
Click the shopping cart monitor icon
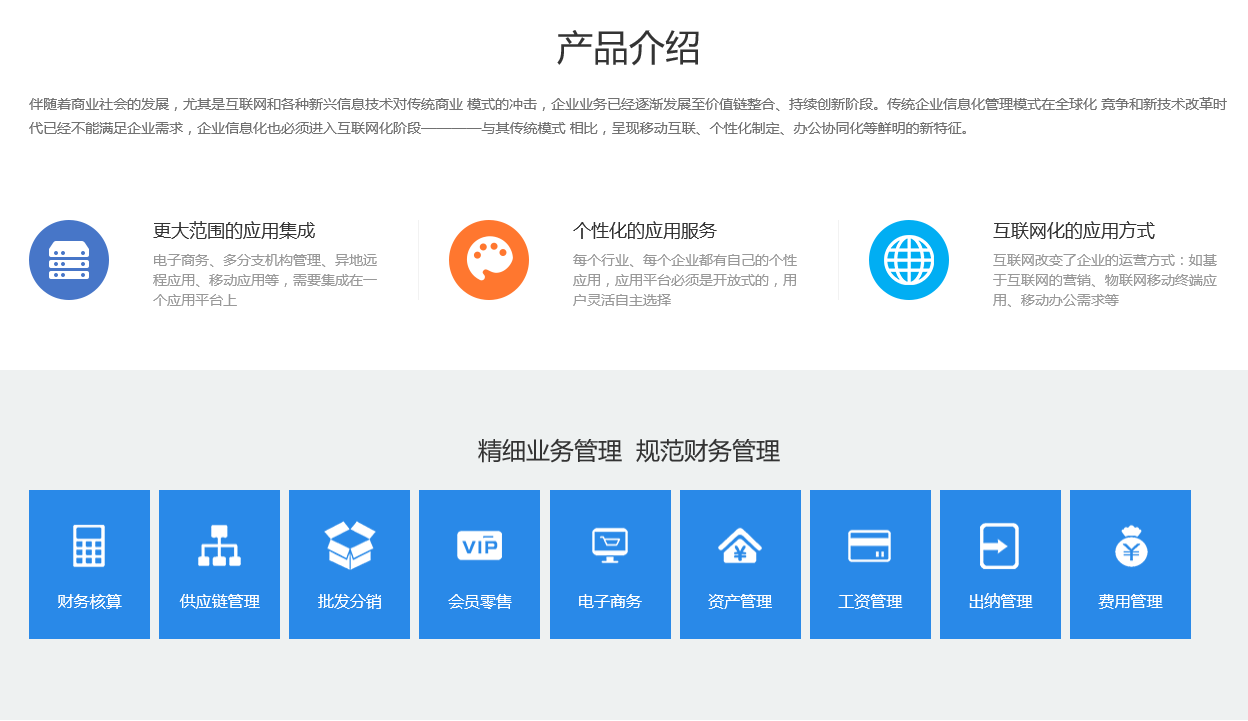pos(610,546)
